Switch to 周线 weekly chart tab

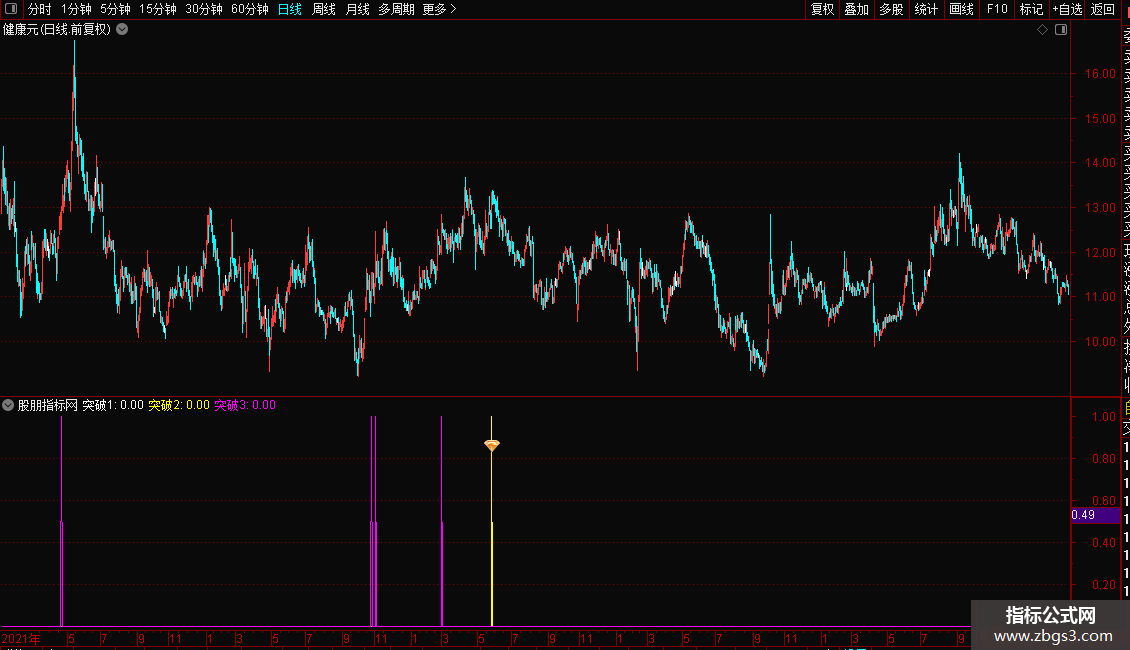point(324,9)
